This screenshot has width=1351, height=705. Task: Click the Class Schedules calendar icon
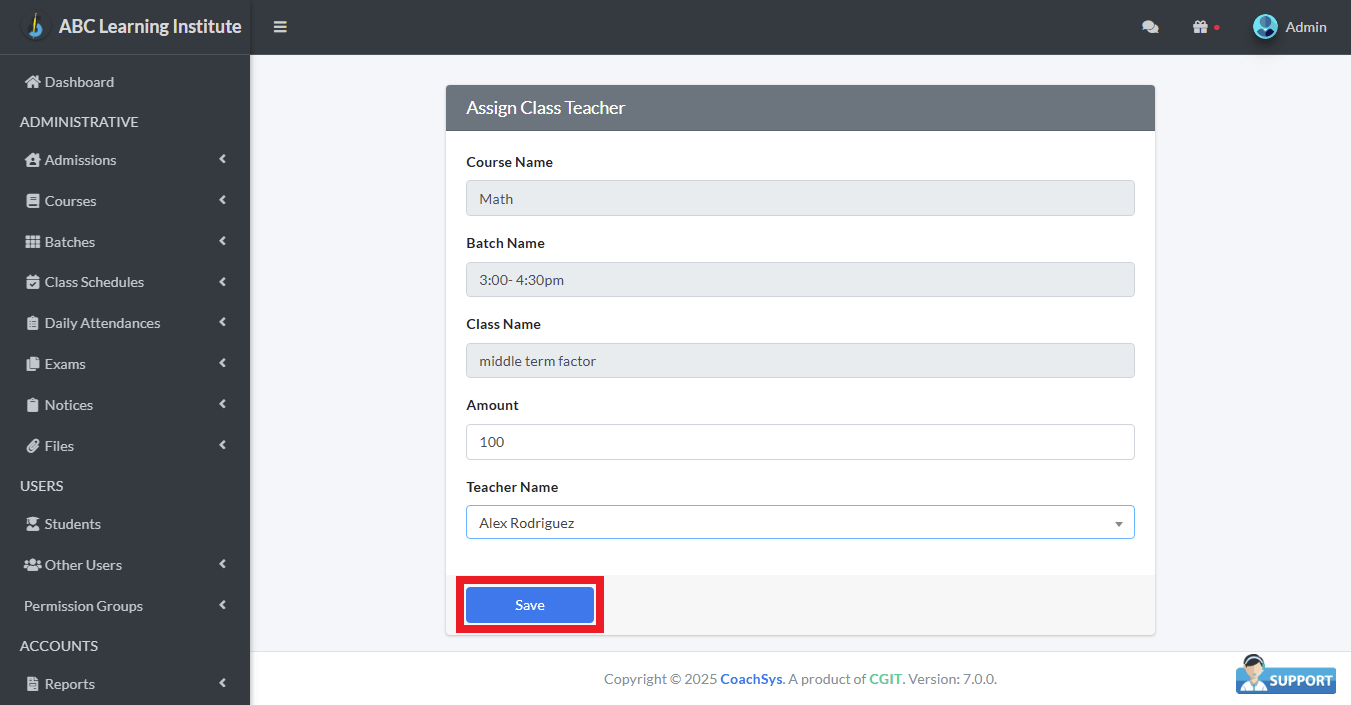(x=33, y=282)
